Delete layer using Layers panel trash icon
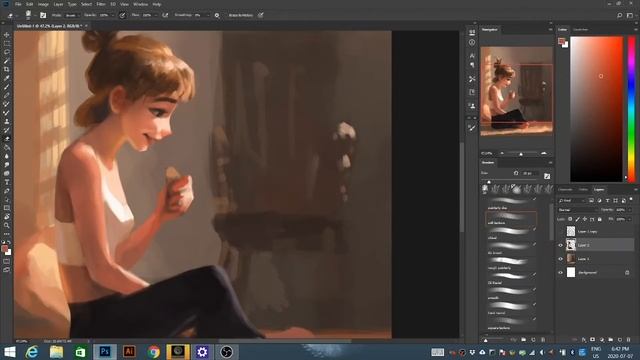 [628, 340]
